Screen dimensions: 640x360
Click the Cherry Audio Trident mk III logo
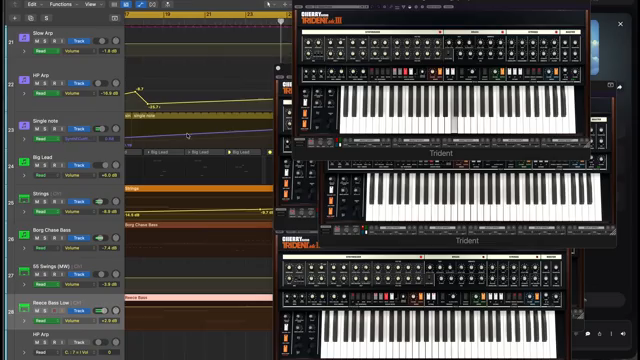pos(321,18)
